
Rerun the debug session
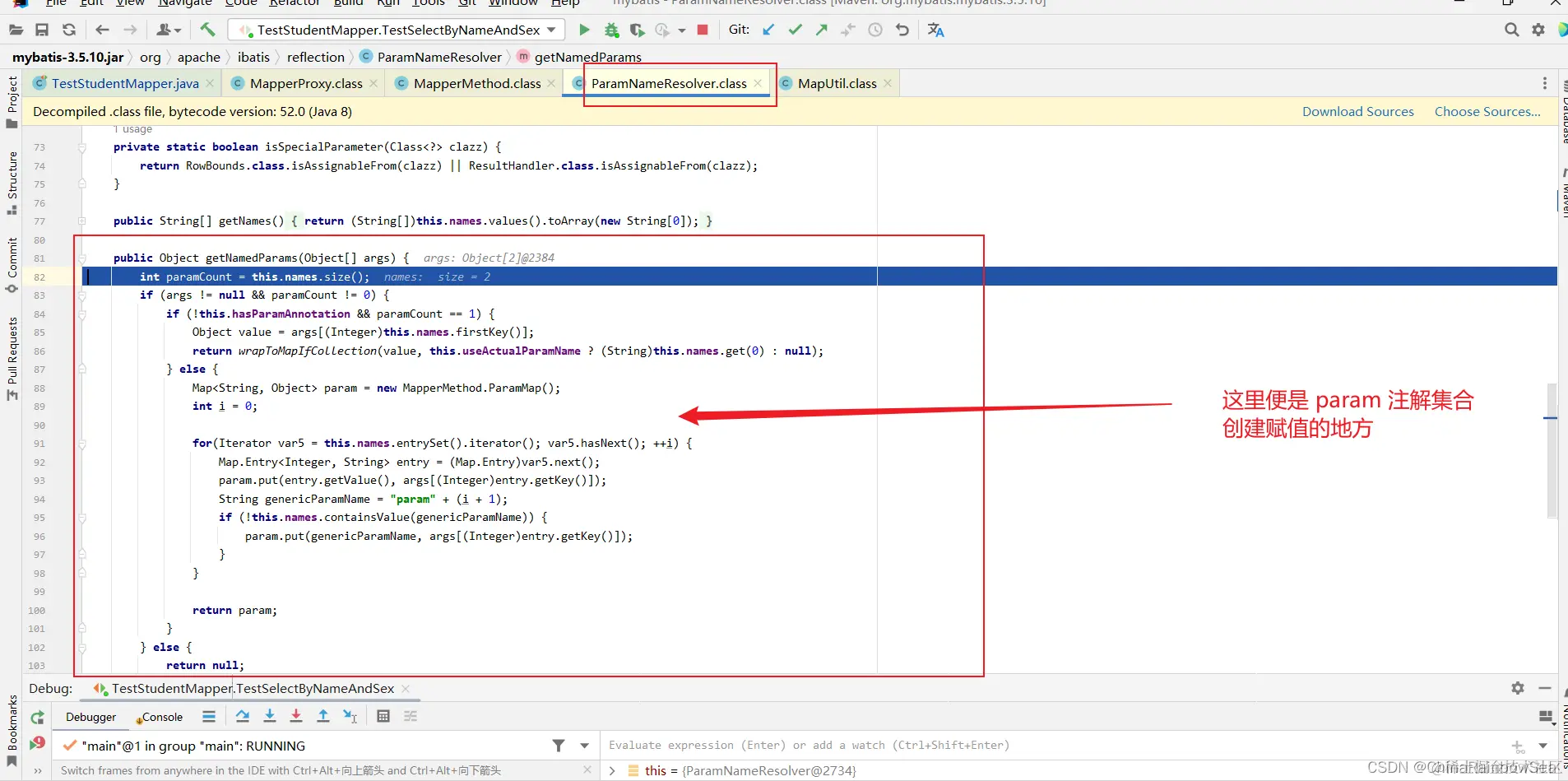pyautogui.click(x=37, y=718)
